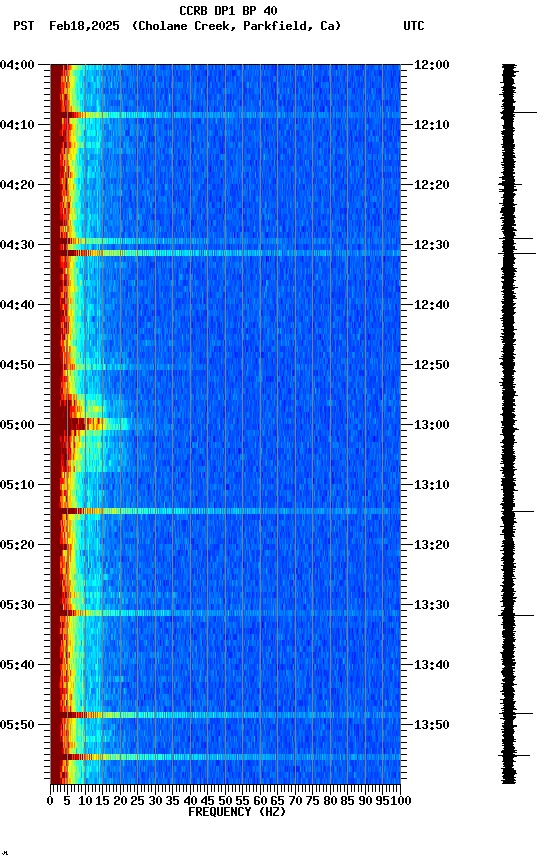Click the '80' frequency axis label
The image size is (552, 864).
[x=330, y=801]
